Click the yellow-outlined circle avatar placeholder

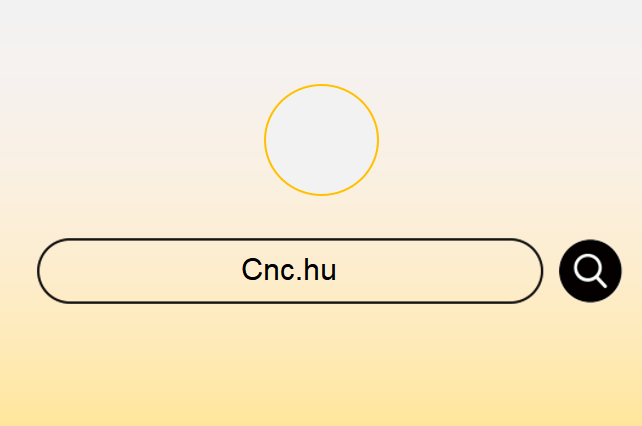[321, 140]
